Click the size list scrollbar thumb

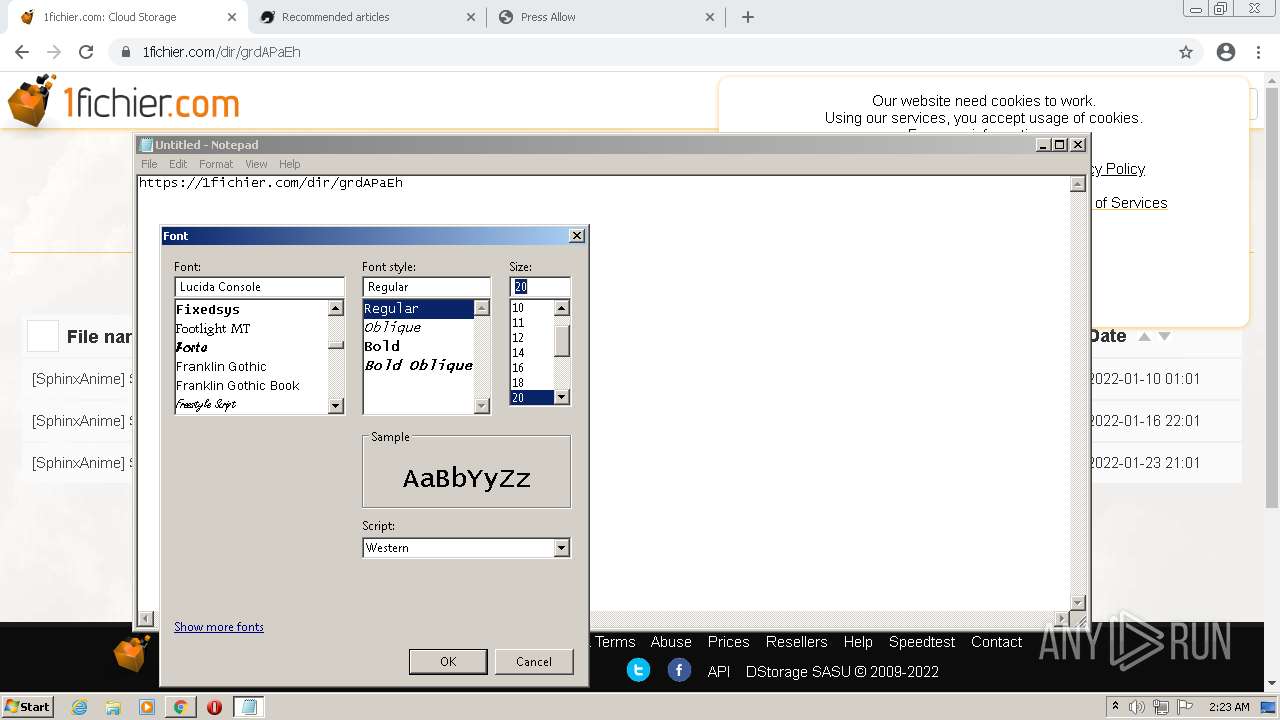click(x=562, y=341)
